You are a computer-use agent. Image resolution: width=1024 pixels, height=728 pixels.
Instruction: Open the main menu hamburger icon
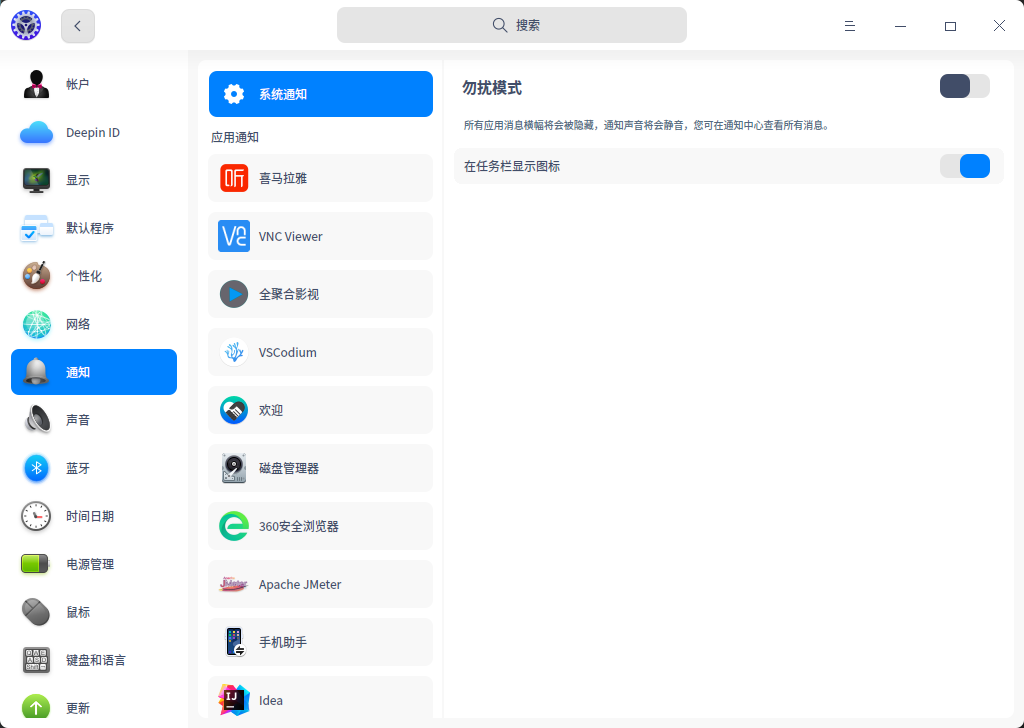point(850,26)
